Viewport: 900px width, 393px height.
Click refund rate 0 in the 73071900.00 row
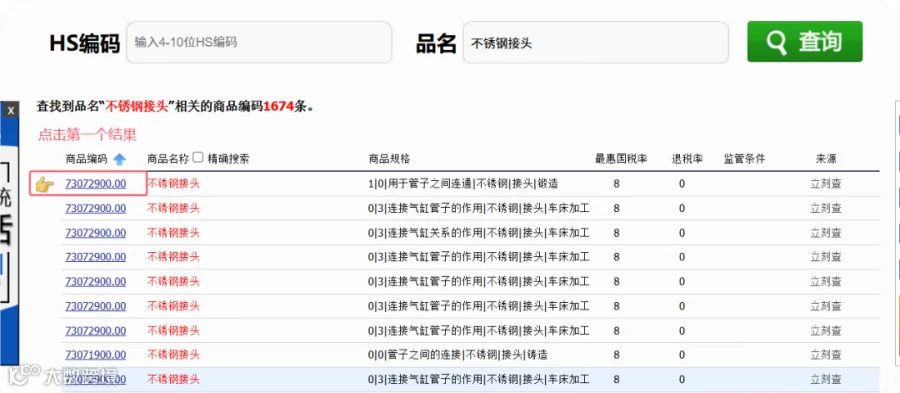682,355
